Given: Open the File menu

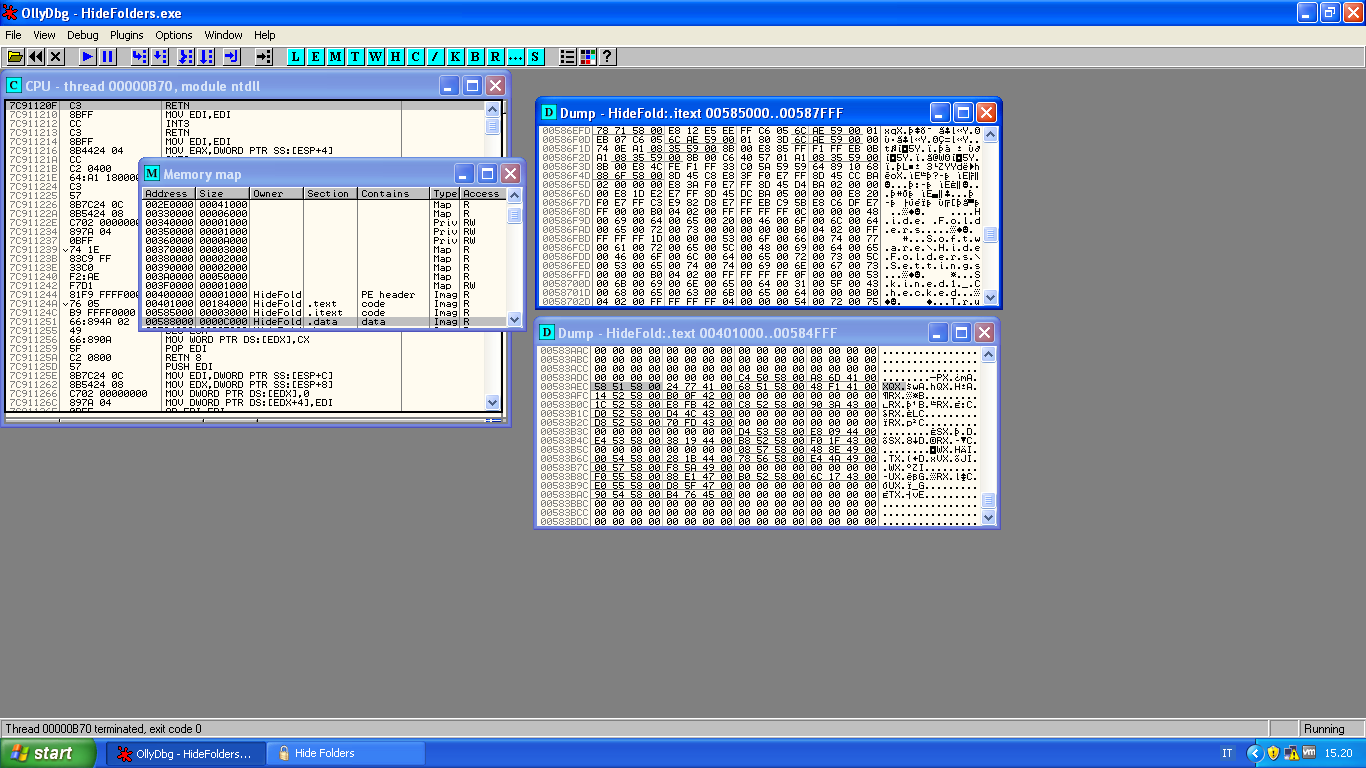Looking at the screenshot, I should pyautogui.click(x=13, y=35).
